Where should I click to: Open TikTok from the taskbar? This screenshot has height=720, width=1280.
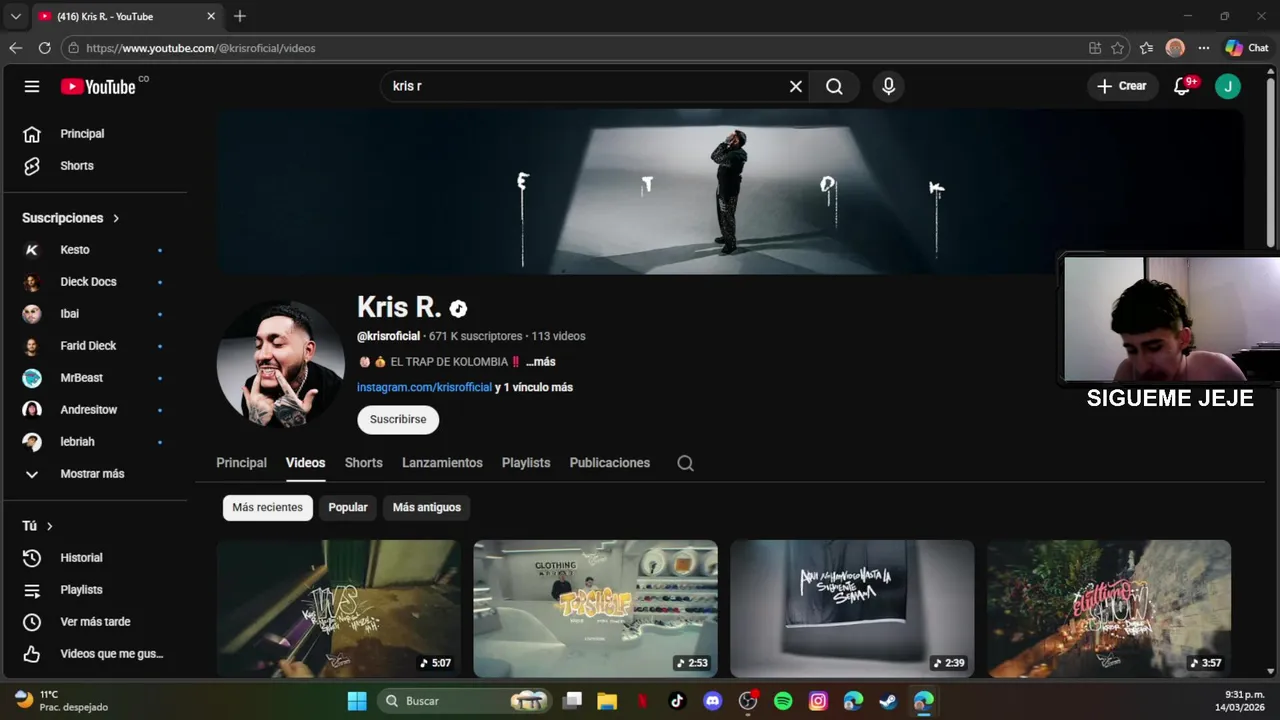(x=677, y=701)
